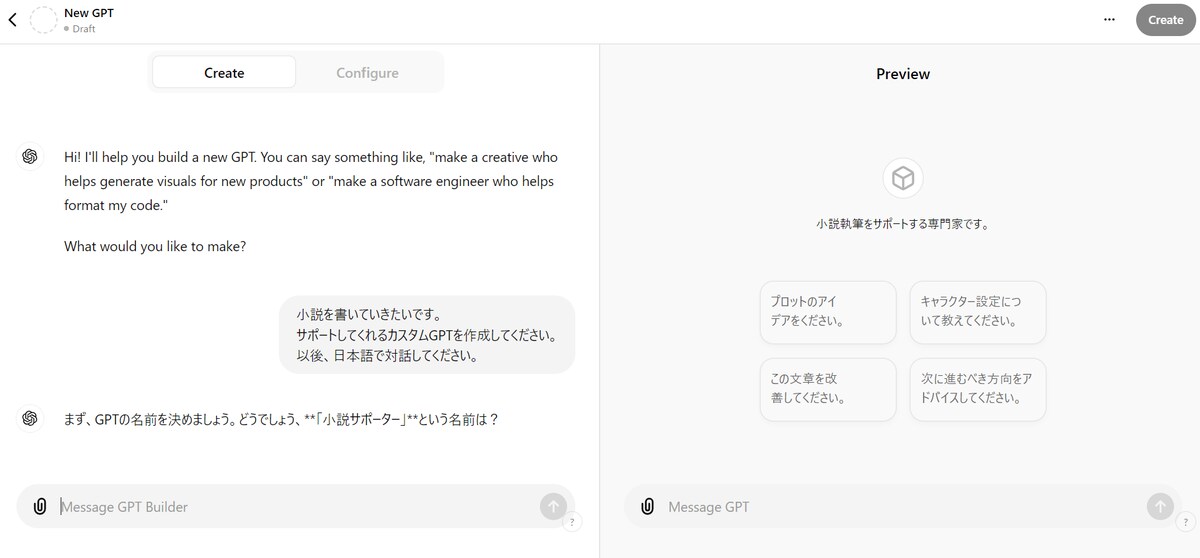1200x558 pixels.
Task: Open the three-dot more options menu
Action: coord(1109,19)
